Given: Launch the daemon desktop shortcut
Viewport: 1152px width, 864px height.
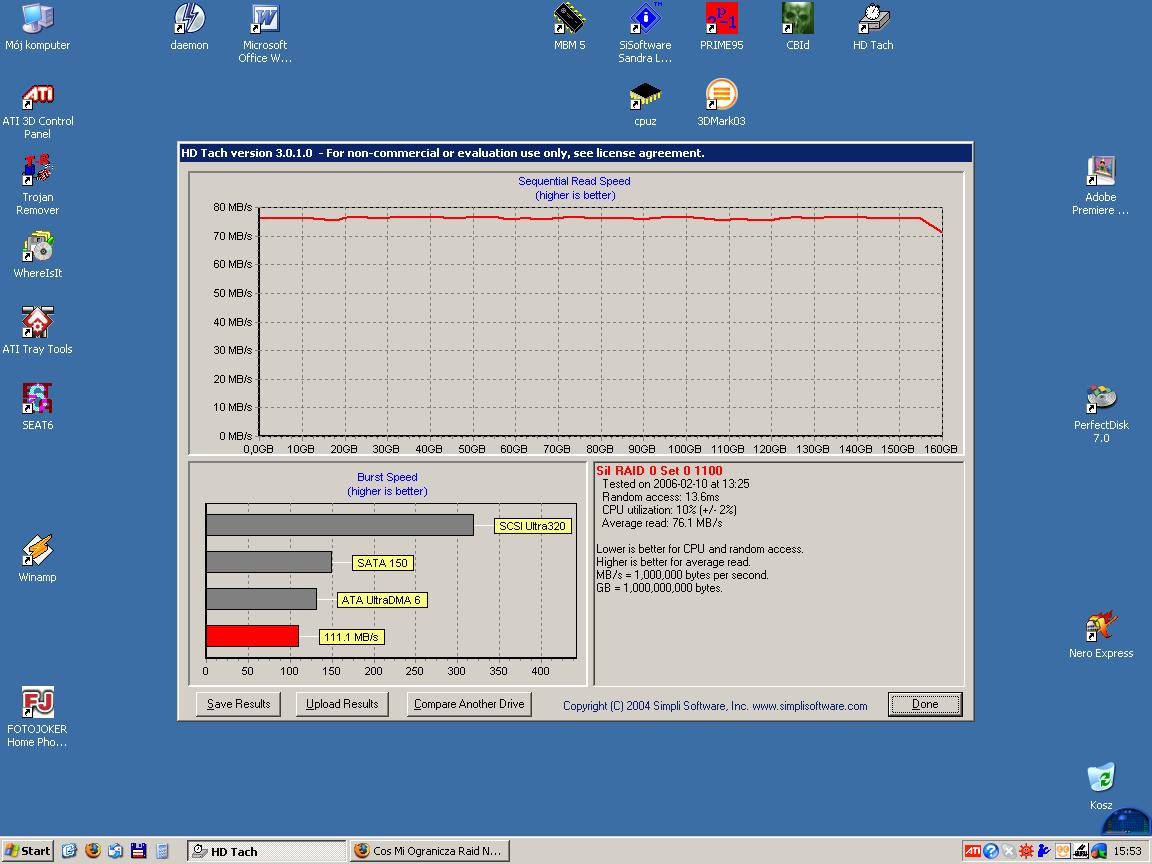Looking at the screenshot, I should 189,27.
